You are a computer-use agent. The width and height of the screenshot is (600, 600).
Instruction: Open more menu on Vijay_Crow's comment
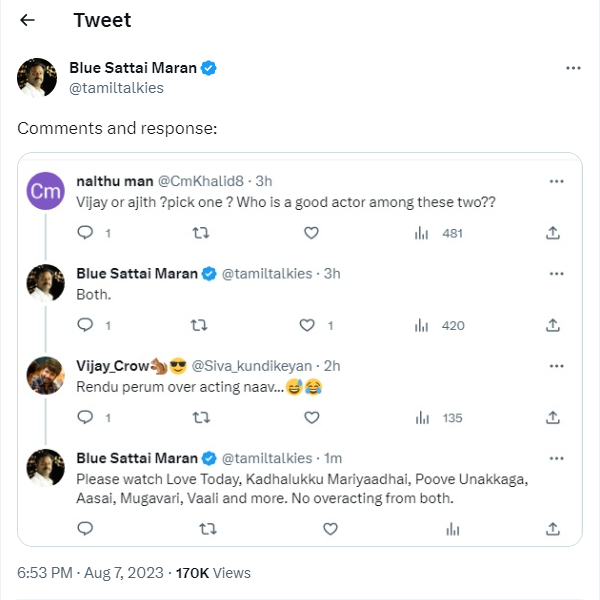point(555,366)
